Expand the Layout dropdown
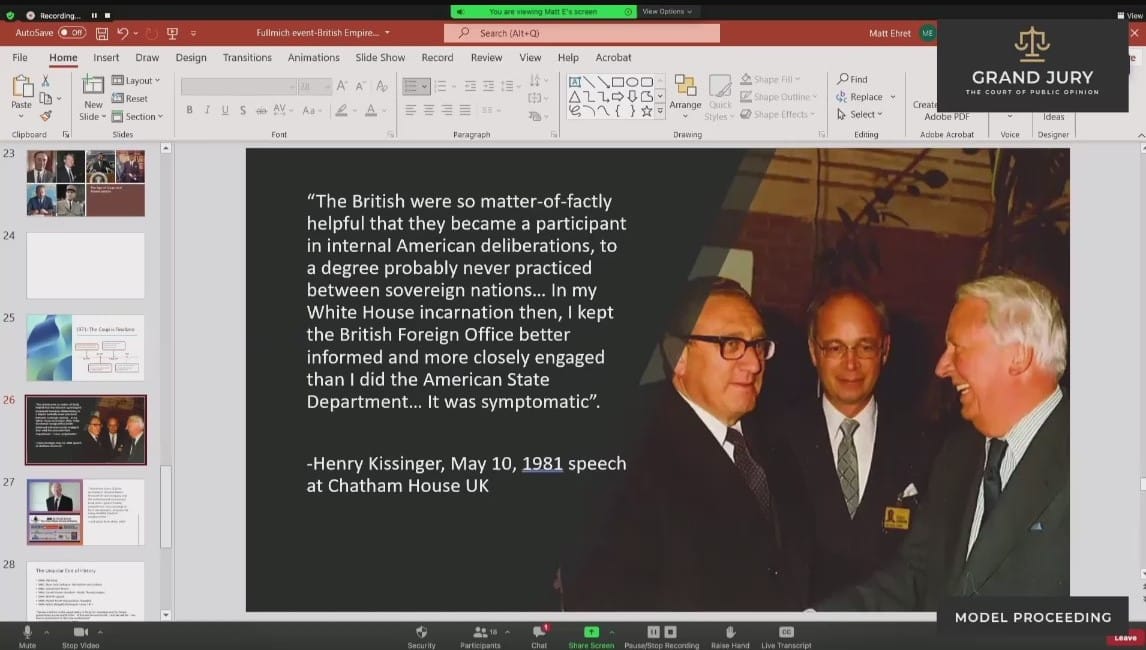 click(x=135, y=81)
